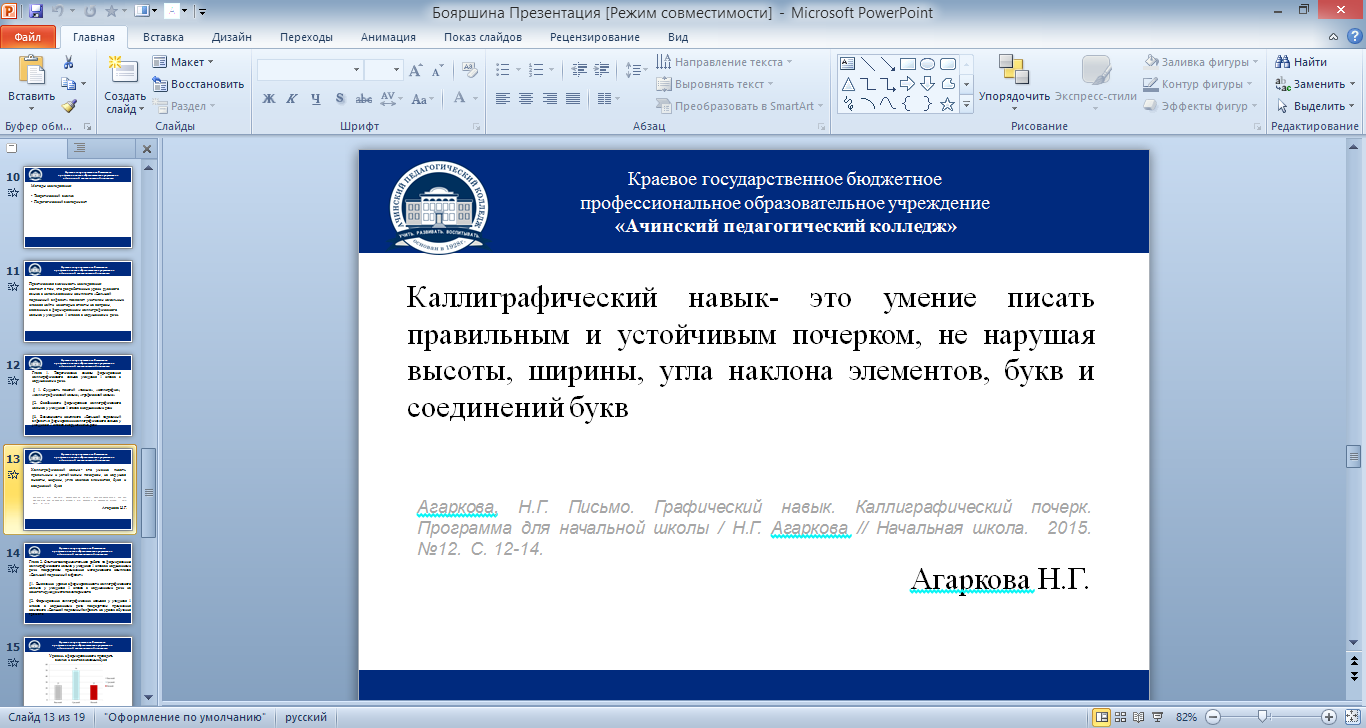
Task: Open the Выделить select dropdown
Action: click(x=1315, y=106)
